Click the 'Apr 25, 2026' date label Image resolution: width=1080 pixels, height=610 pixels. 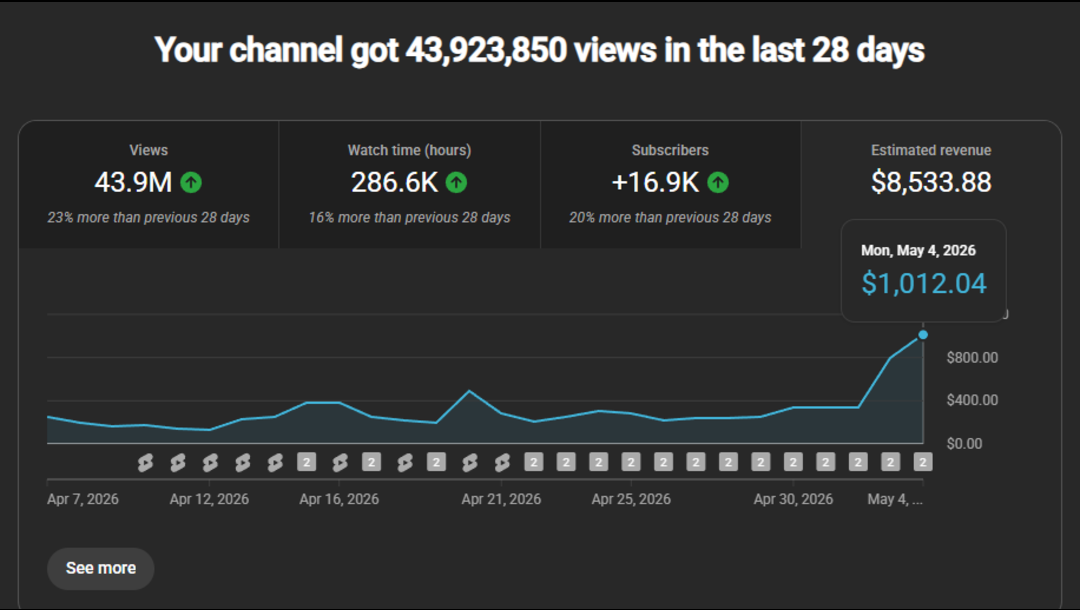point(631,499)
